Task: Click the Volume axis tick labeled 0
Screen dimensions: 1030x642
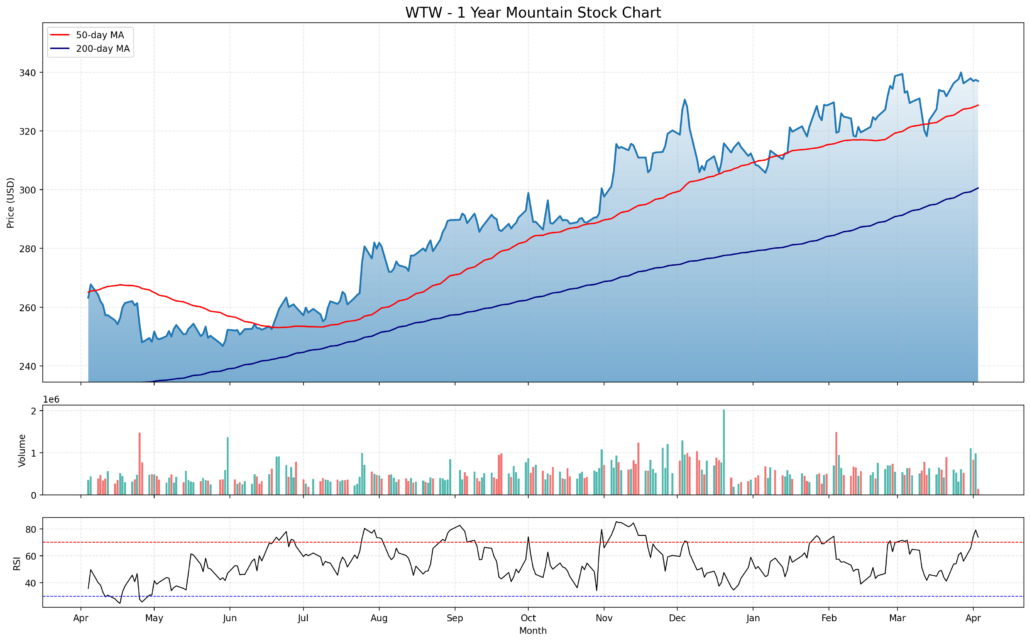Action: 34,495
